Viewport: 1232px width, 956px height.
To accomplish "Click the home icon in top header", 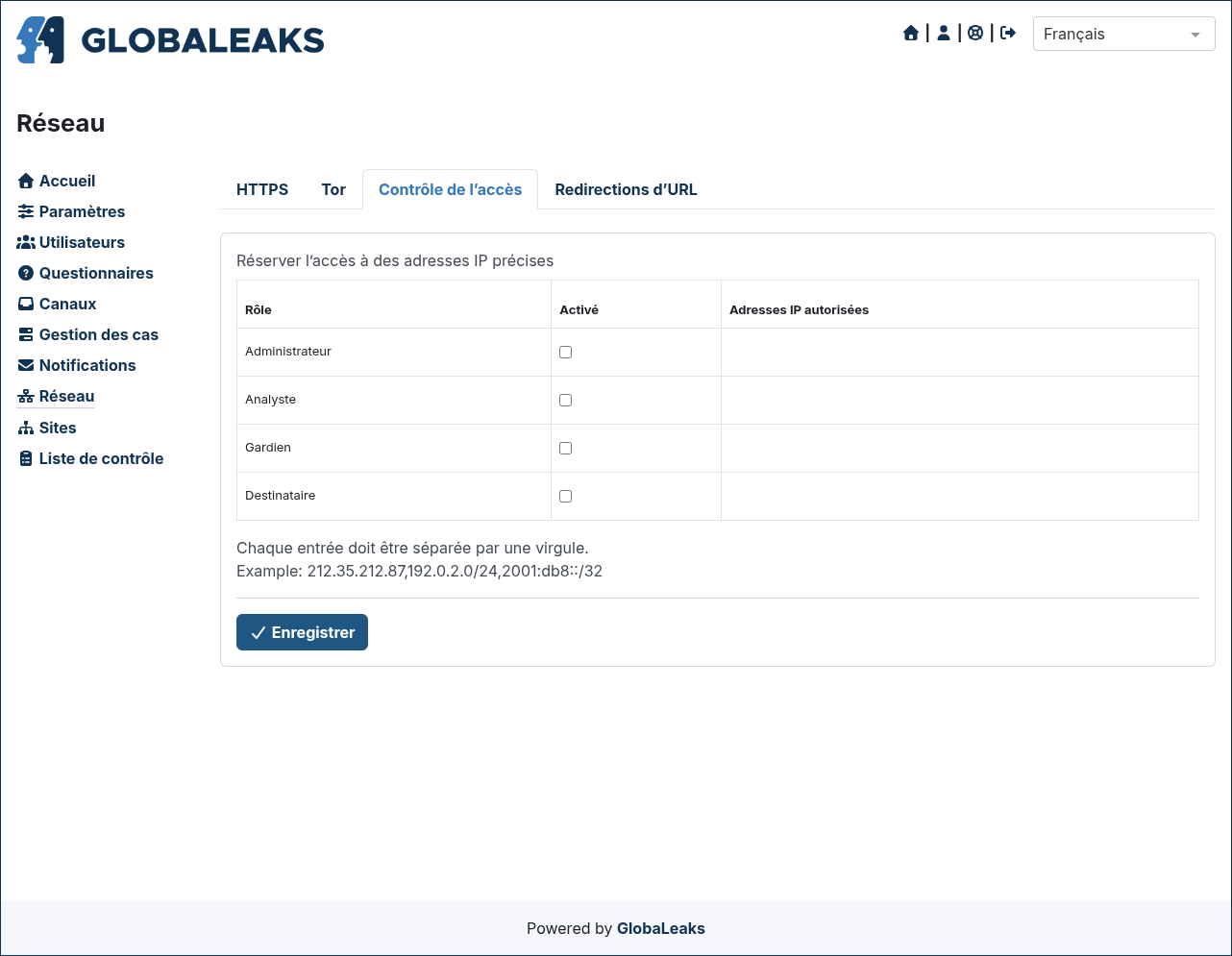I will (911, 34).
